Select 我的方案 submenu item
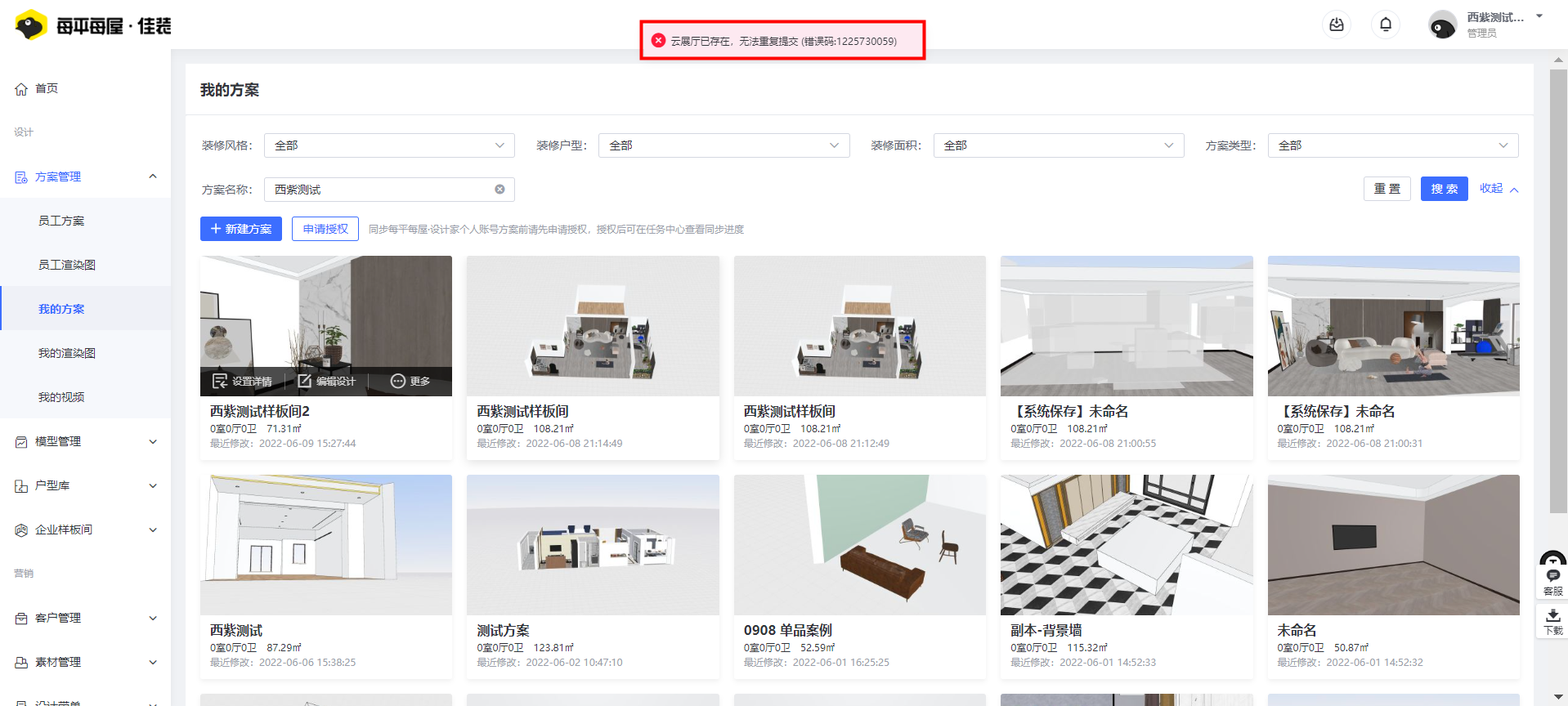 61,309
